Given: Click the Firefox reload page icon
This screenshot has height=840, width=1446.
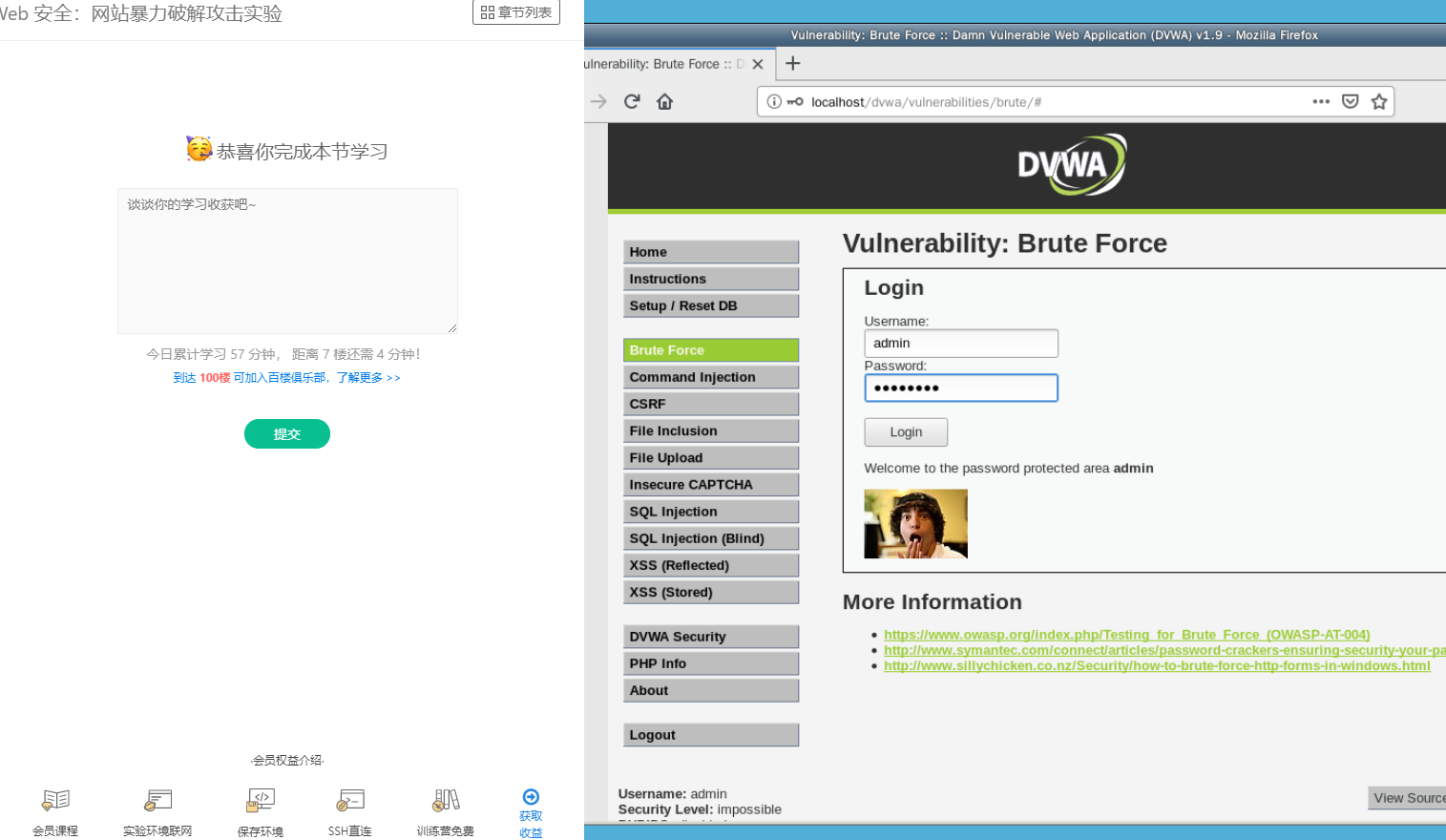Looking at the screenshot, I should pos(632,101).
